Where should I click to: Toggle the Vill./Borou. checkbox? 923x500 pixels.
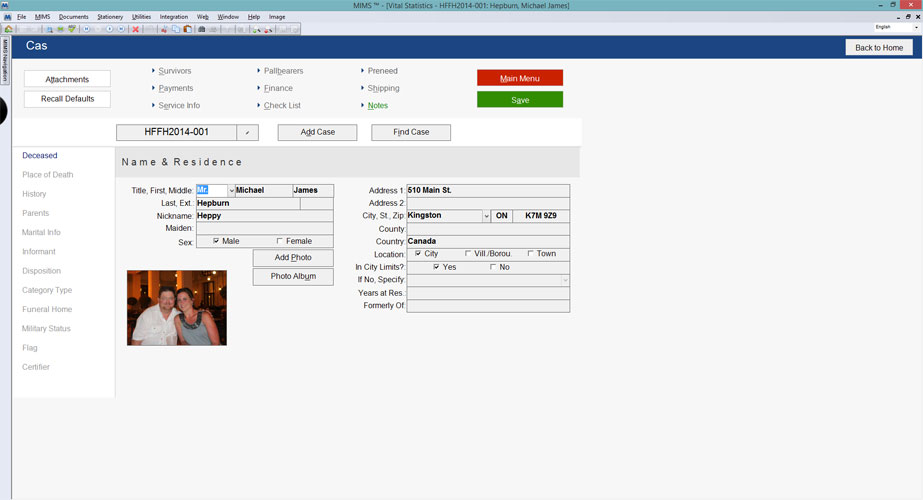pos(468,254)
